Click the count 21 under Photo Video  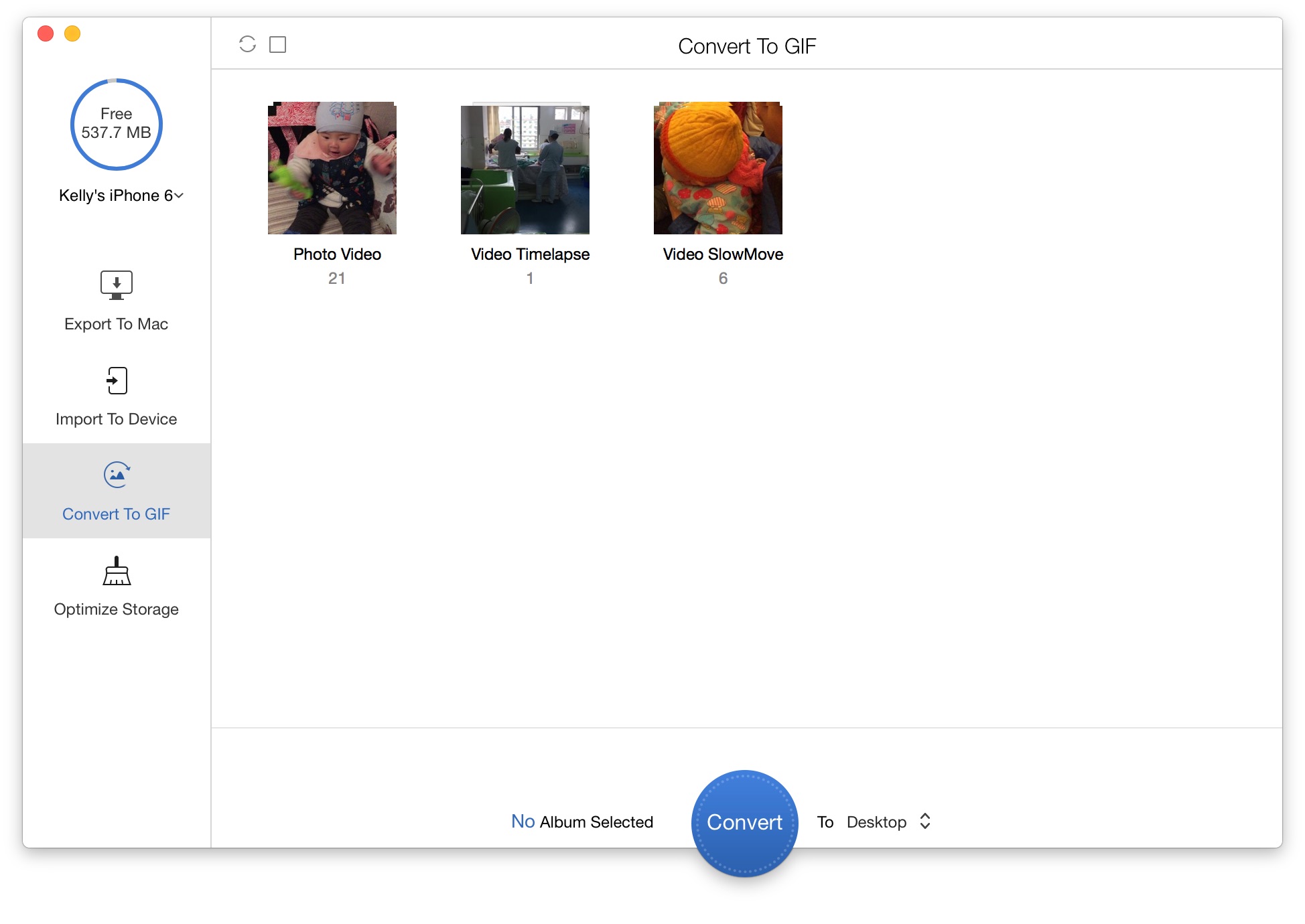tap(337, 279)
